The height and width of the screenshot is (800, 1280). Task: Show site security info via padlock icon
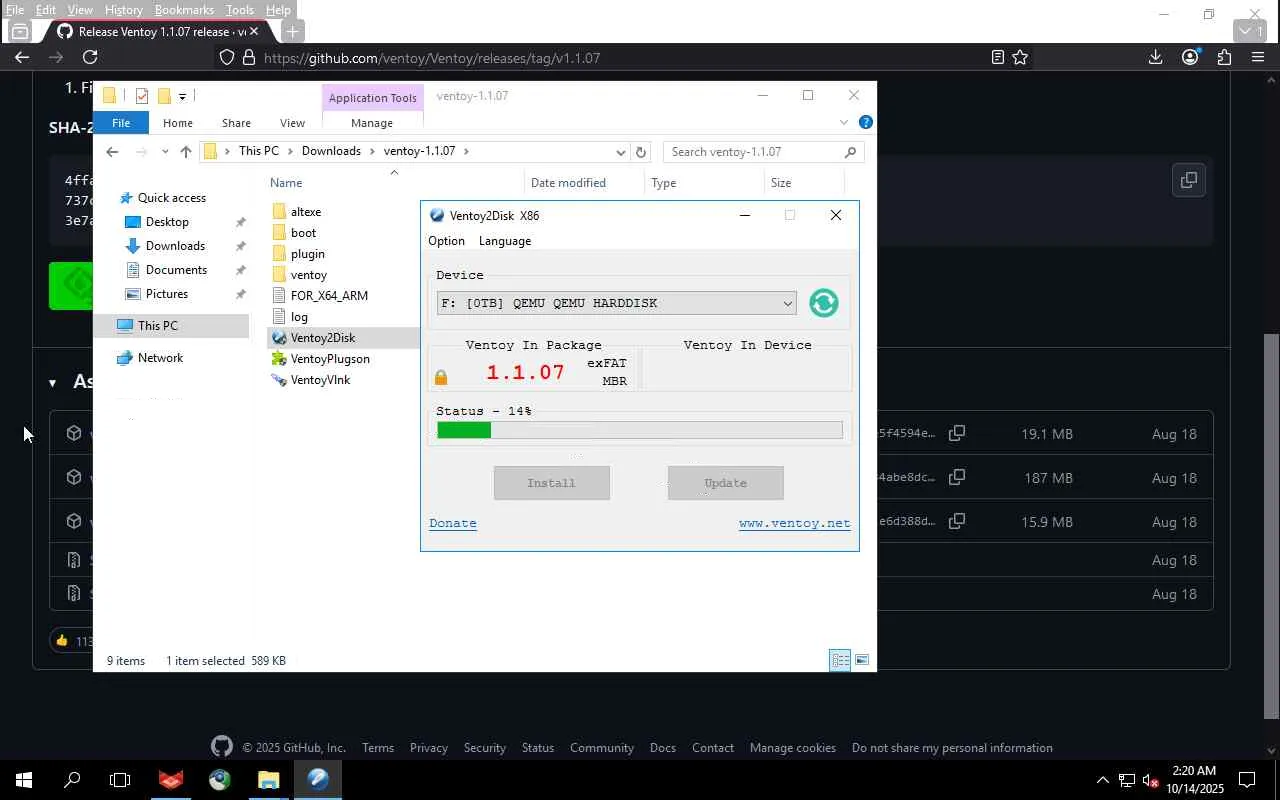coord(249,58)
